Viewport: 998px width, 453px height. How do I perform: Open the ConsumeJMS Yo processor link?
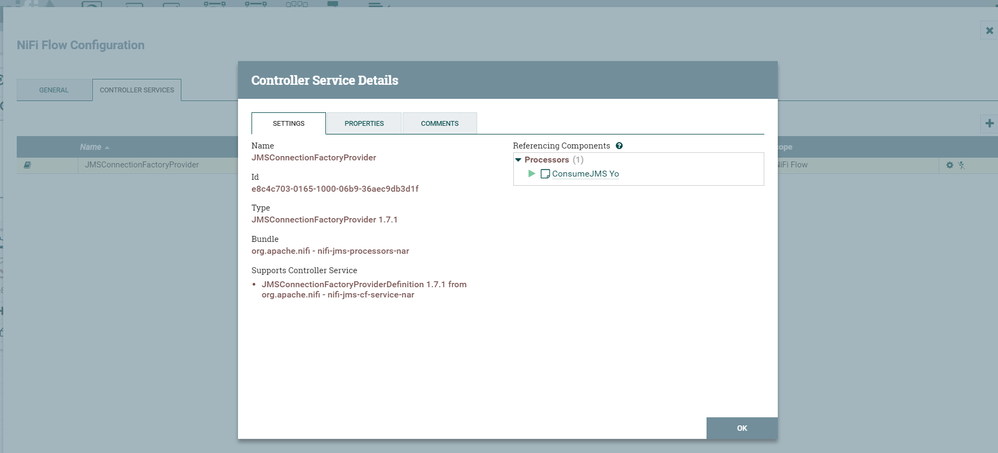pos(585,174)
